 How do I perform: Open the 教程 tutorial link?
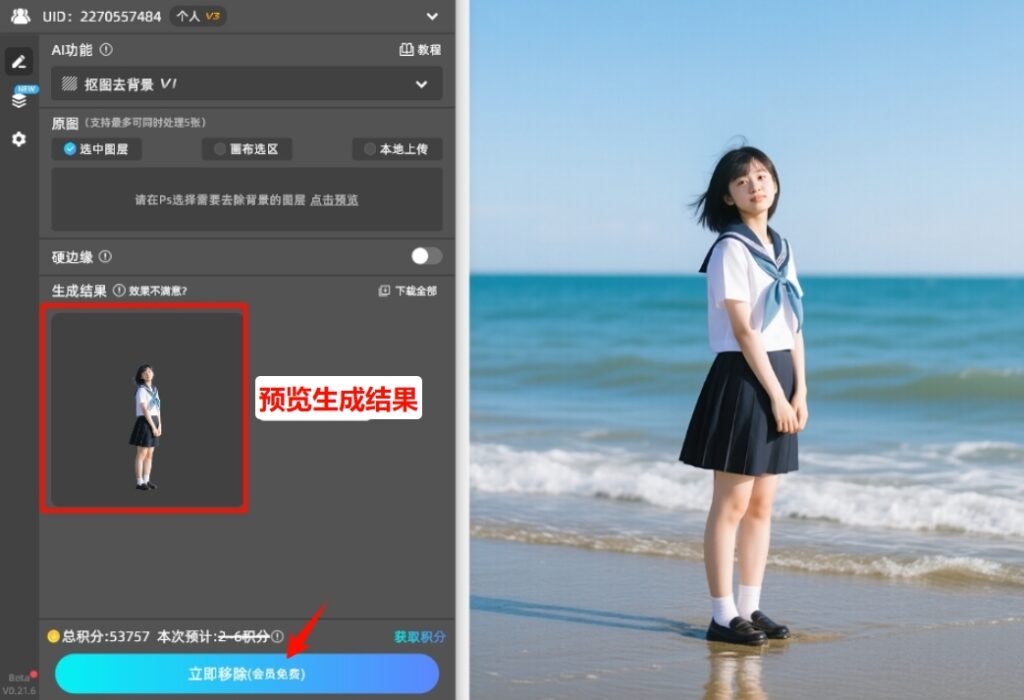(420, 49)
